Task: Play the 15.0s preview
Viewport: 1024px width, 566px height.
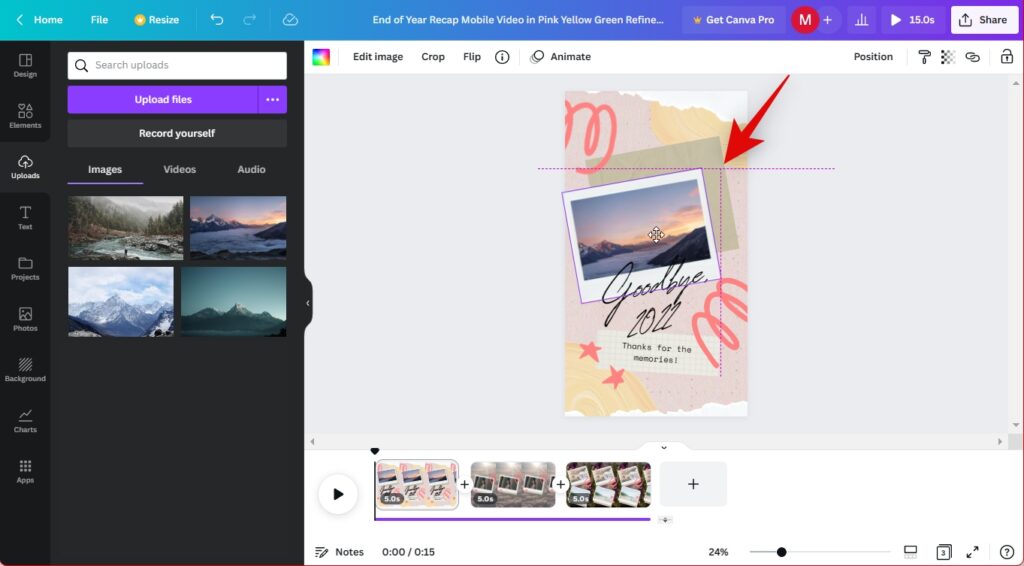Action: (913, 20)
